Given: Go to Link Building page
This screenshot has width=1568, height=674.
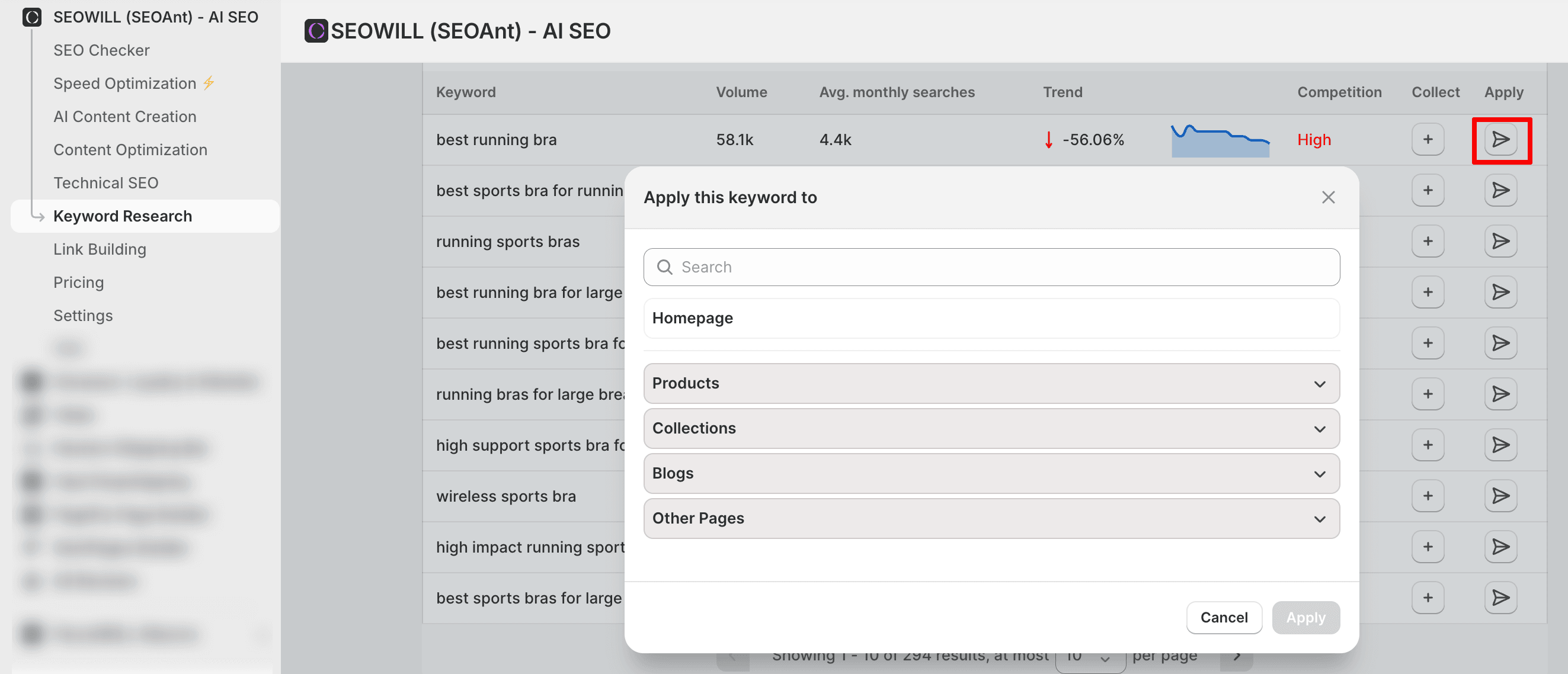Looking at the screenshot, I should (x=99, y=249).
